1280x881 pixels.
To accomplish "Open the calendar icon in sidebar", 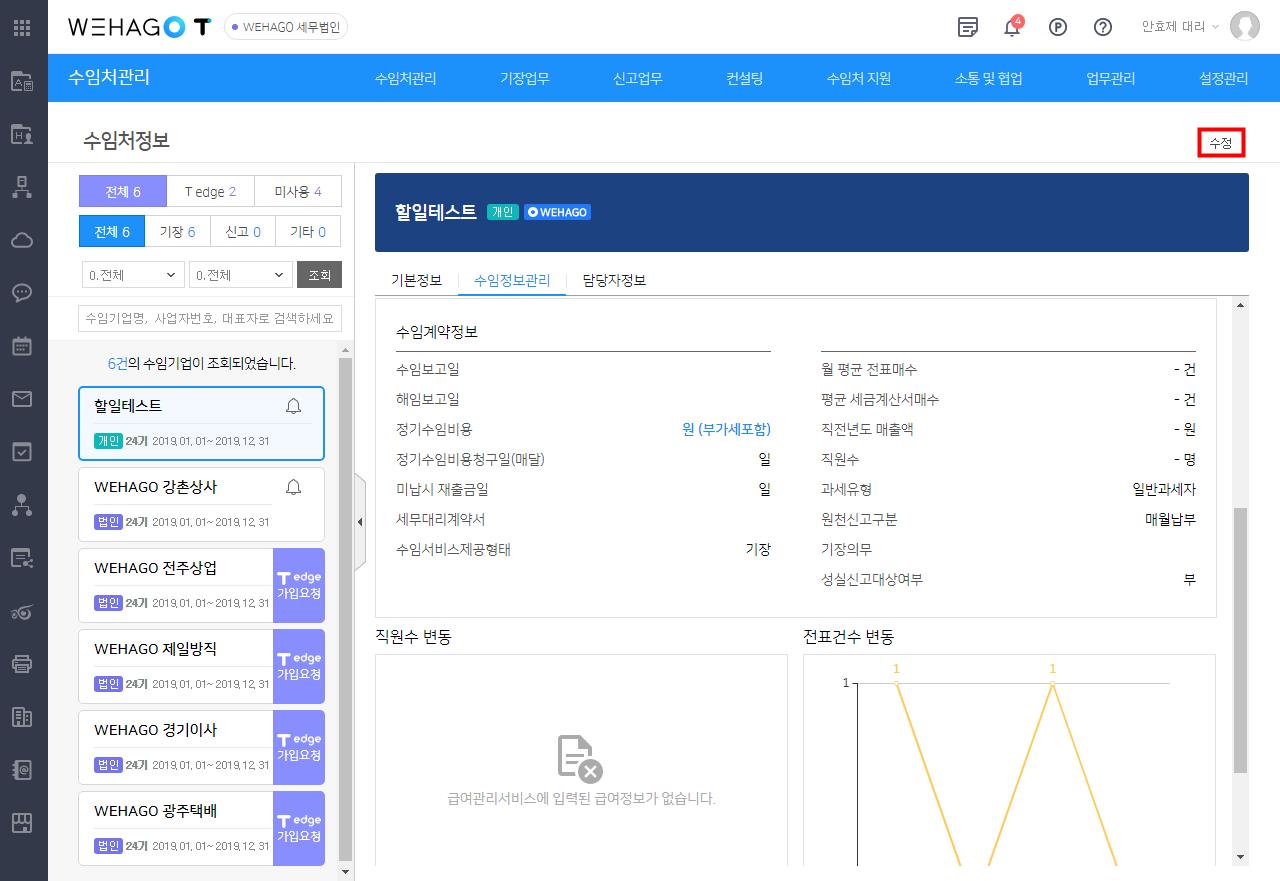I will (x=22, y=346).
